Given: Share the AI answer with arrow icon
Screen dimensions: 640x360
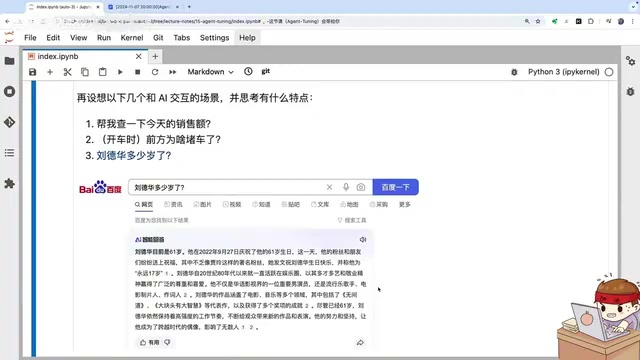Looking at the screenshot, I should pyautogui.click(x=360, y=342).
